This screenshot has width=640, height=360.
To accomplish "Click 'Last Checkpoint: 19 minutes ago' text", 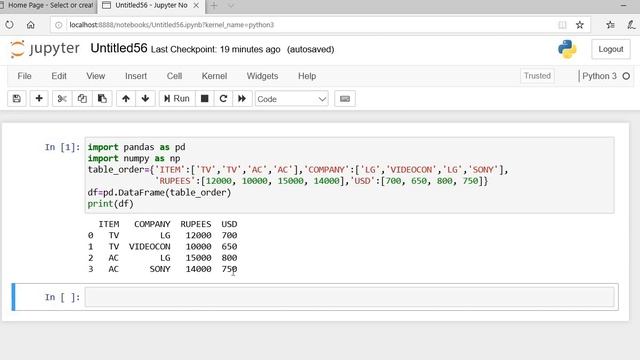I will point(216,49).
